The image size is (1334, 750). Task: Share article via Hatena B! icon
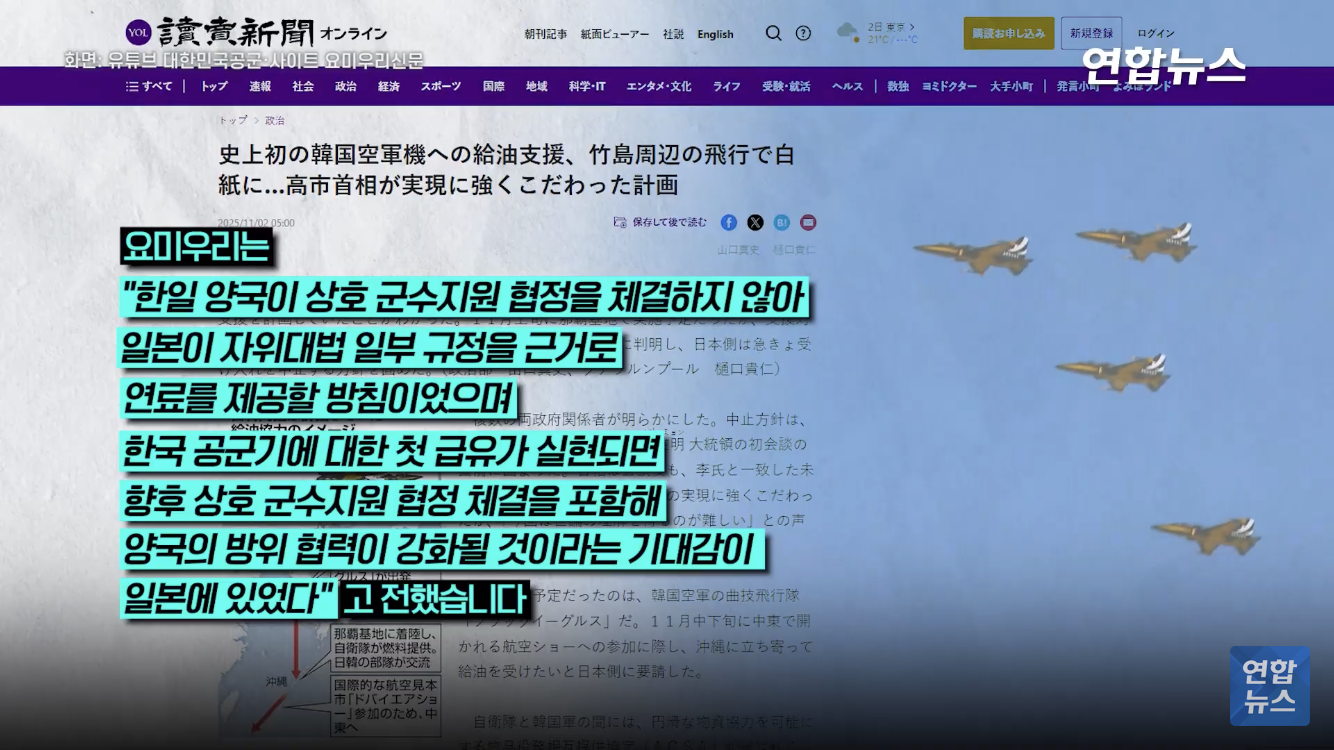782,222
